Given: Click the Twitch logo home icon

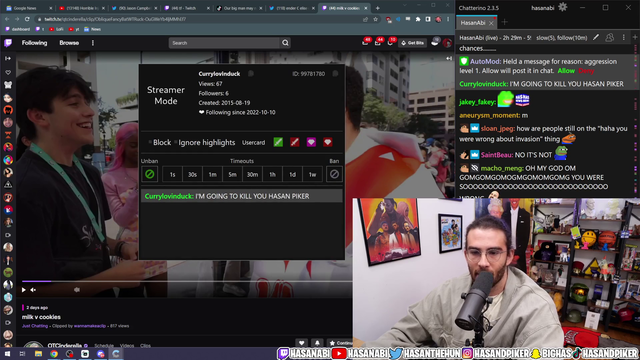Looking at the screenshot, I should click(8, 43).
